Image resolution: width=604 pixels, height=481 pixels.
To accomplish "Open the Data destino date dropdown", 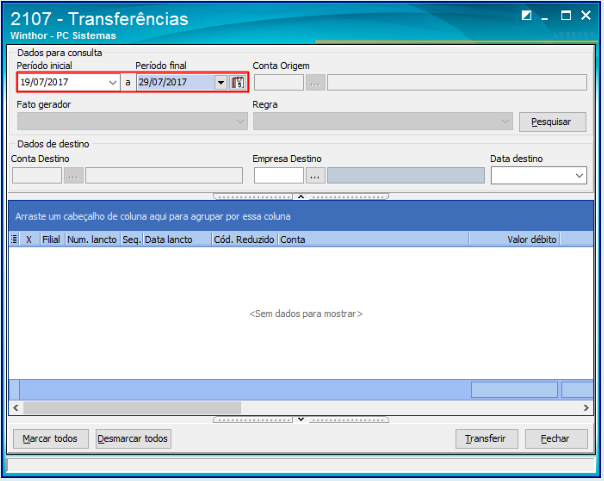I will [579, 176].
